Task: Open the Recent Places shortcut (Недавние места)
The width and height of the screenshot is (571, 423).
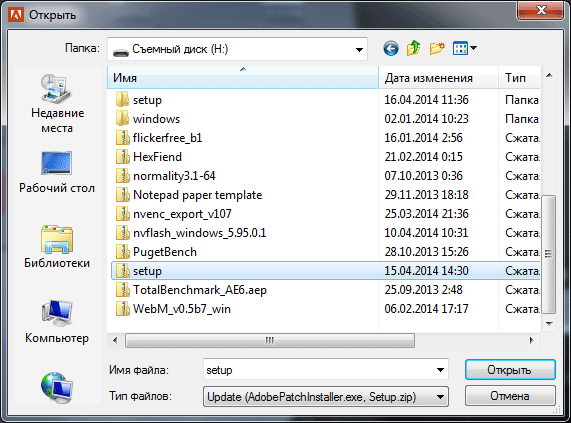Action: point(57,104)
